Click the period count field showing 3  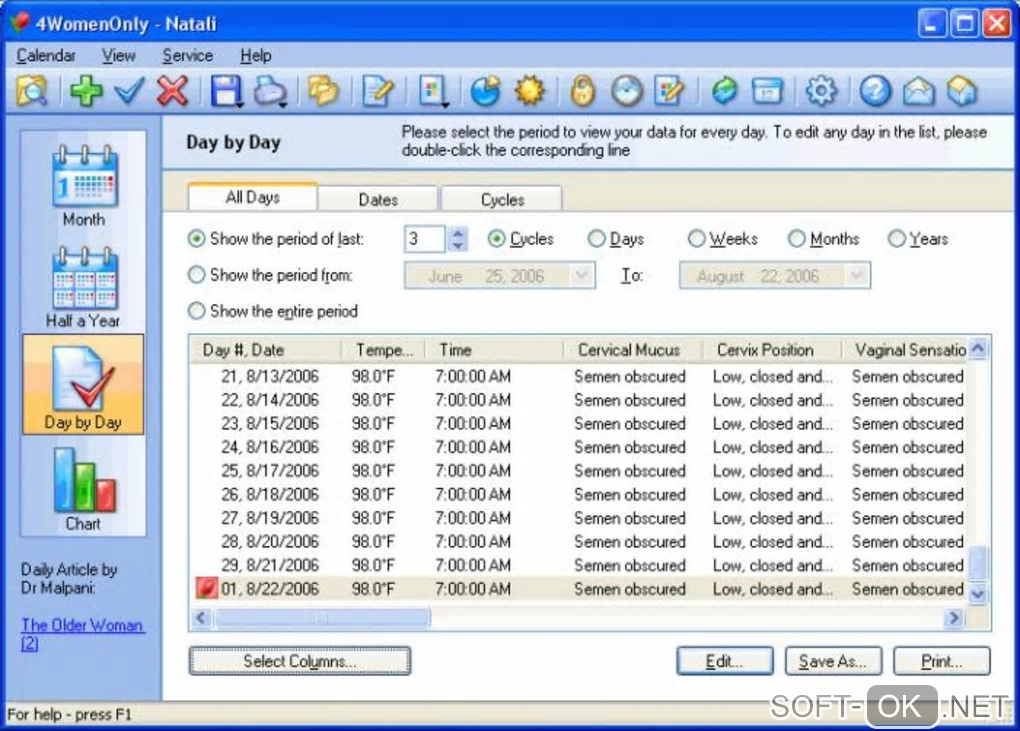tap(424, 239)
